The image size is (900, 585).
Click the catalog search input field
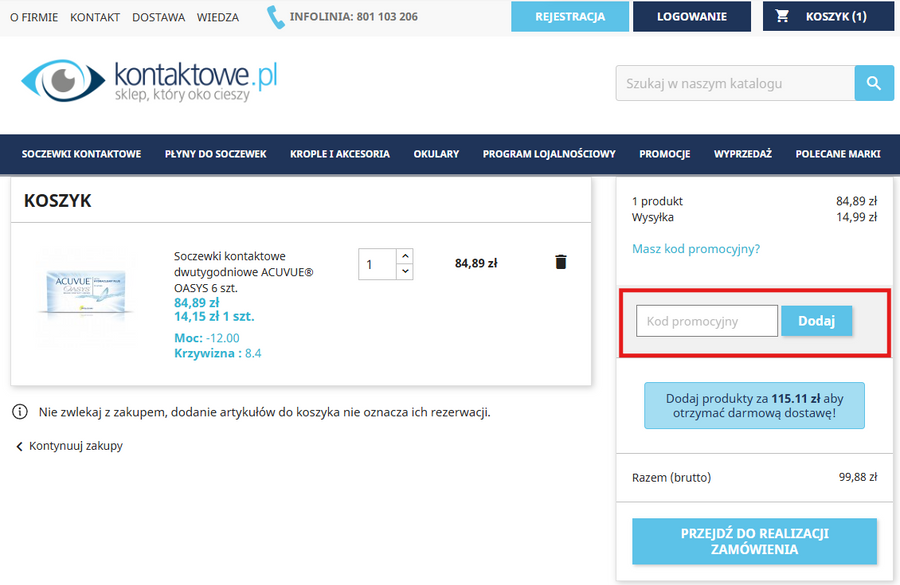[x=735, y=83]
